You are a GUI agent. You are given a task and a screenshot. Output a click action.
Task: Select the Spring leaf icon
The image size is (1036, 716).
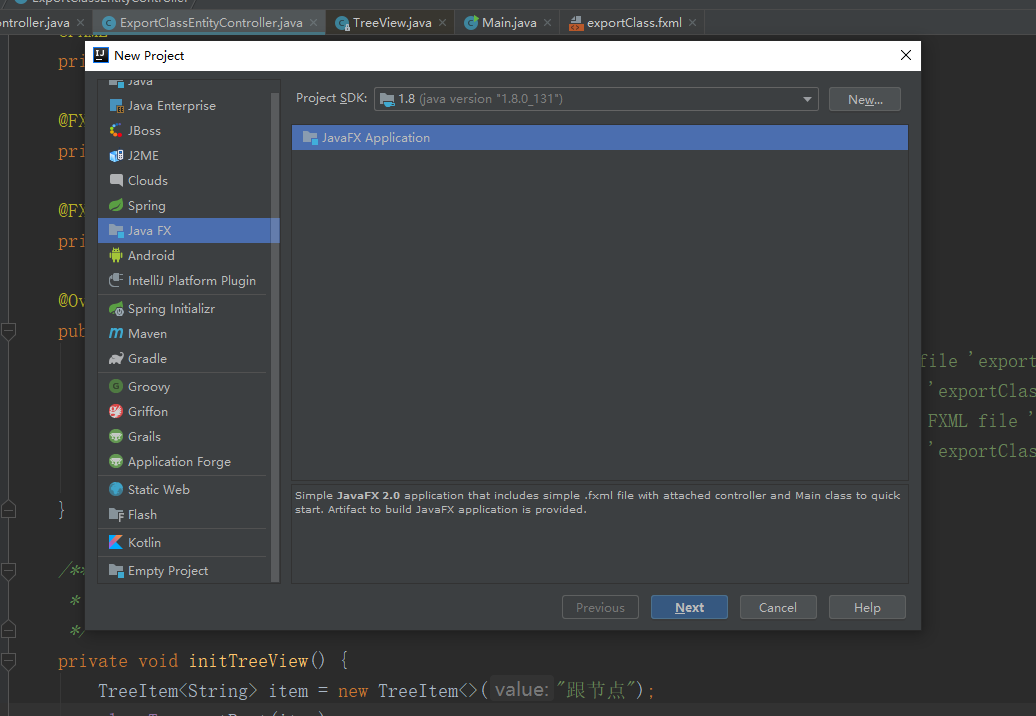(x=116, y=205)
